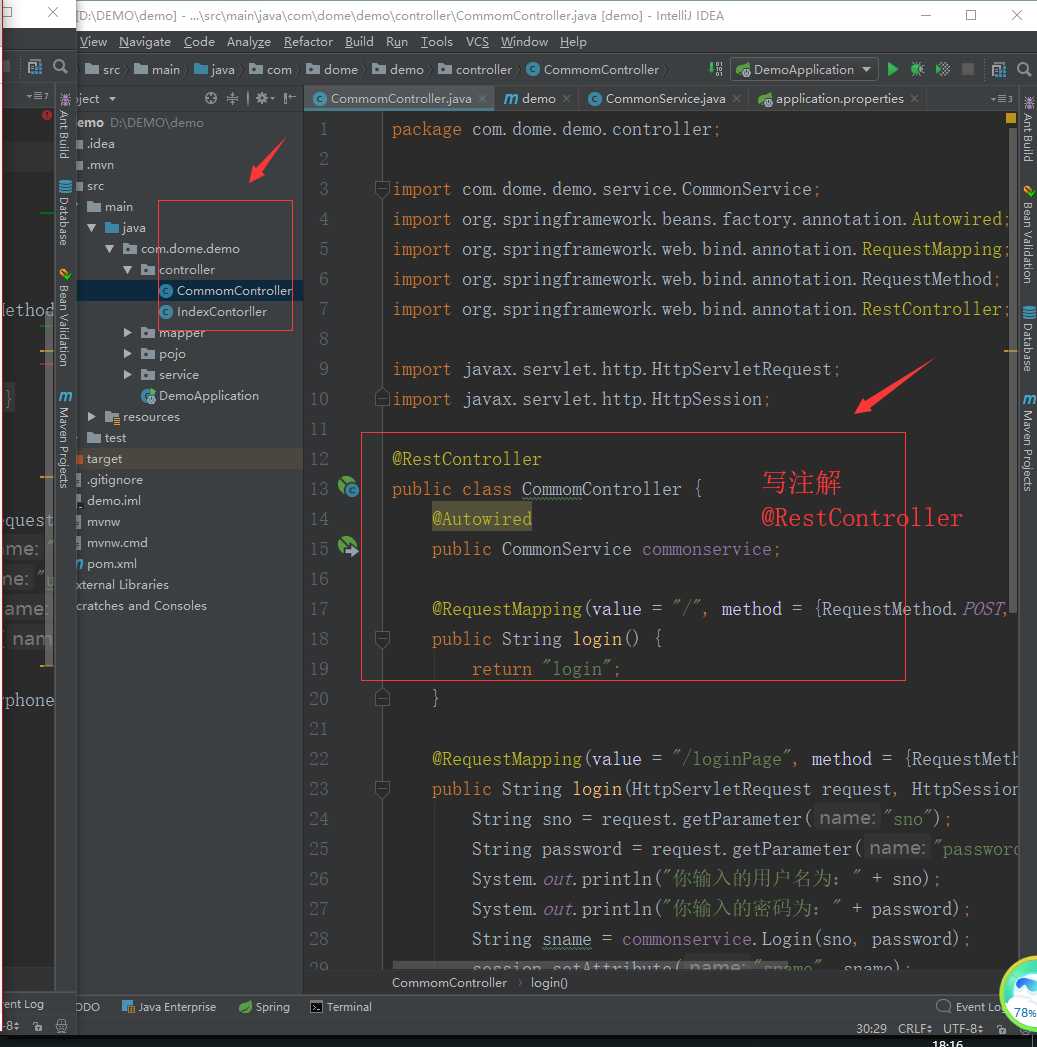Click the src folder in the navigation bar
This screenshot has height=1047, width=1037.
pyautogui.click(x=103, y=69)
